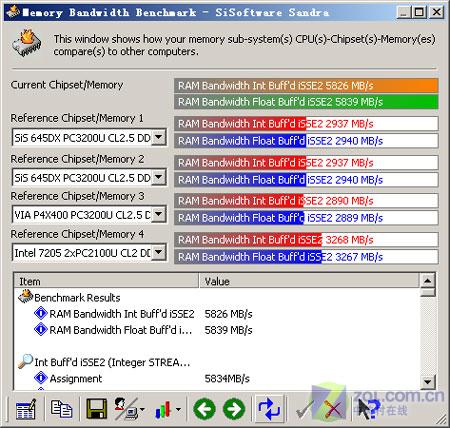Screen dimensions: 450x428
Task: Open the bar chart icon in toolbar
Action: point(163,409)
